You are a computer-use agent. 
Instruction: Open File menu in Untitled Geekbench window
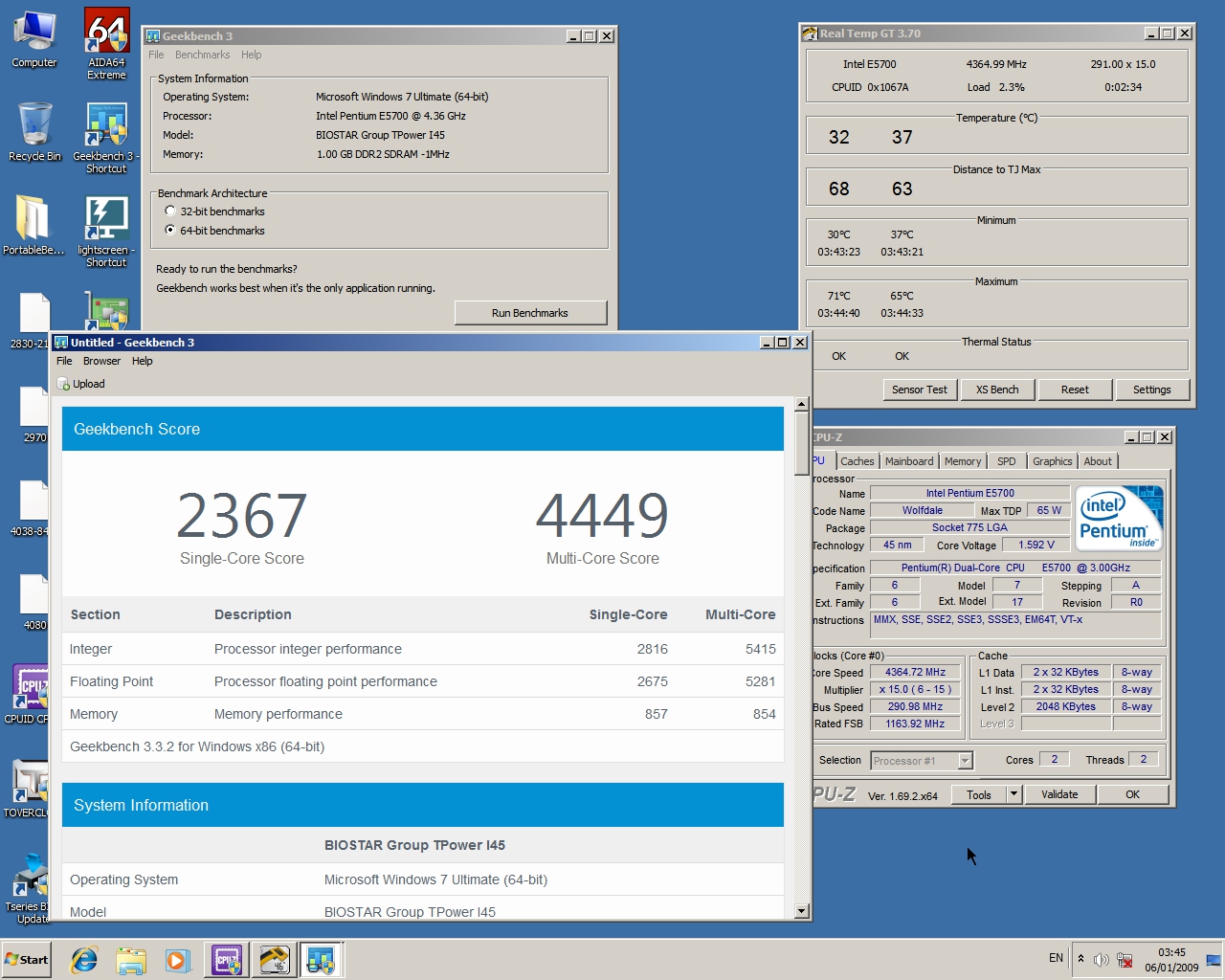click(x=64, y=361)
